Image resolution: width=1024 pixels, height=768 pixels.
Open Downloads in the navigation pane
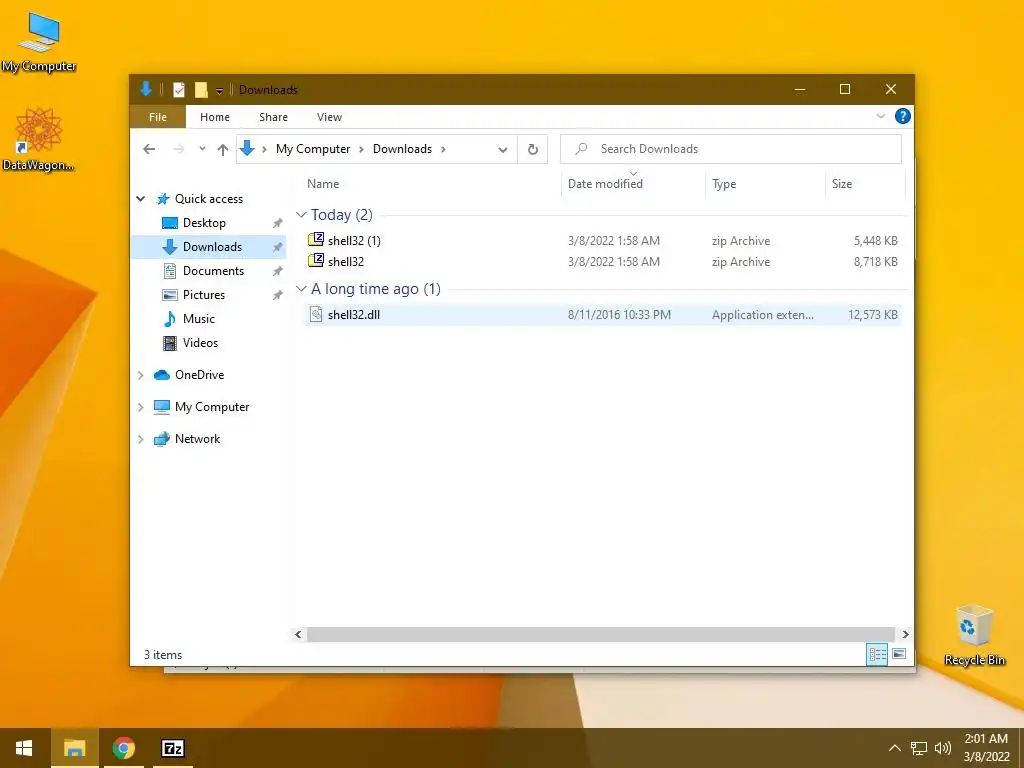pyautogui.click(x=212, y=247)
